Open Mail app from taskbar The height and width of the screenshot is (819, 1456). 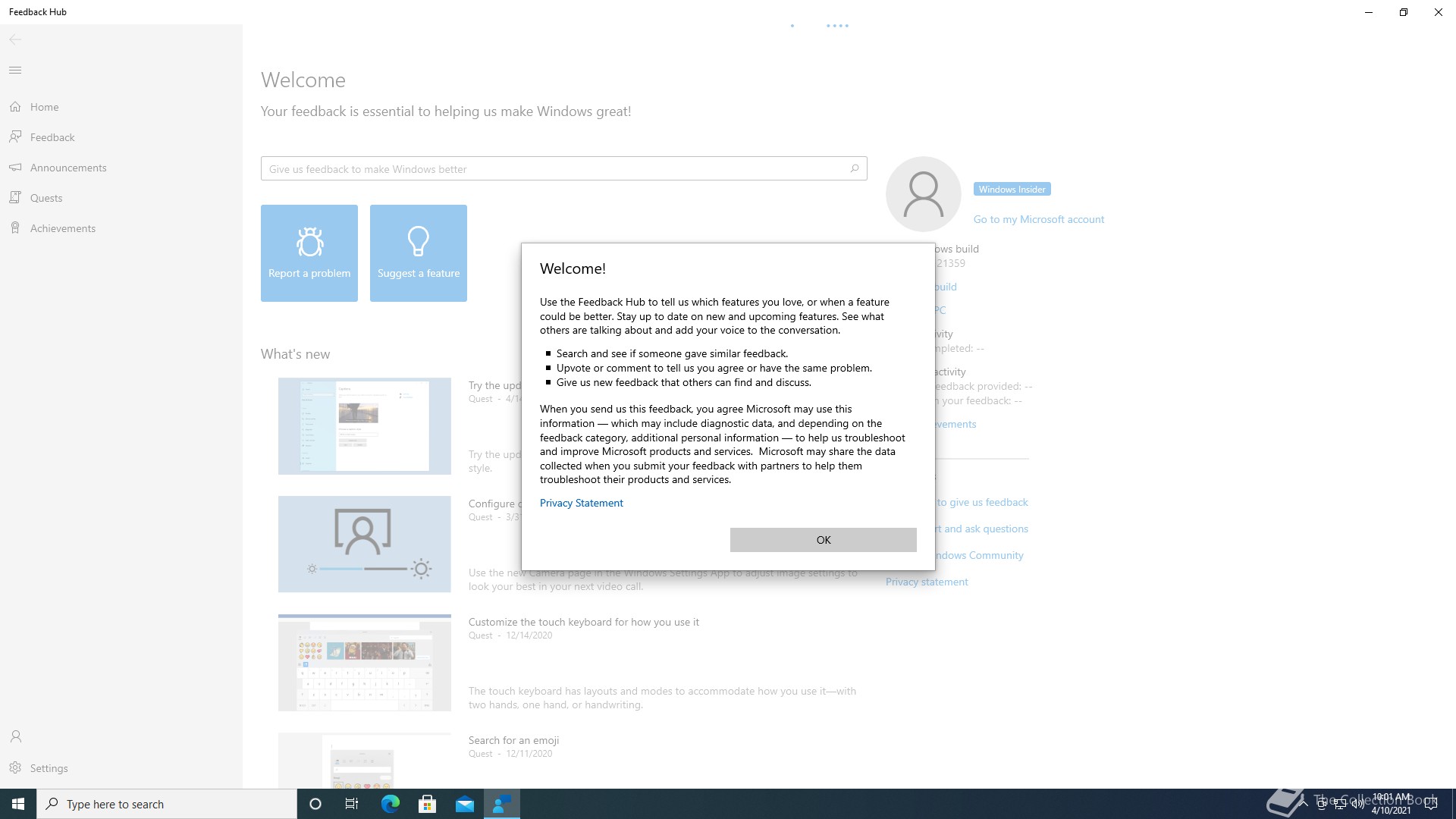464,804
